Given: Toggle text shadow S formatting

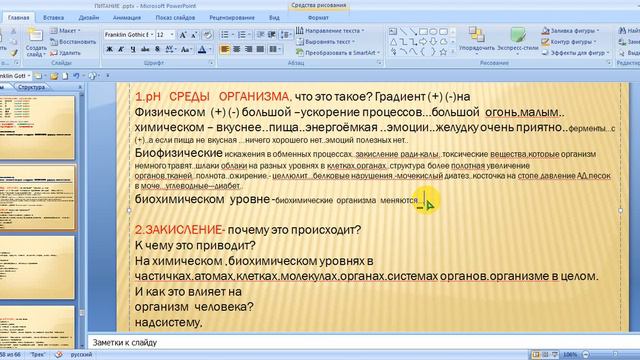Looking at the screenshot, I should click(x=158, y=49).
